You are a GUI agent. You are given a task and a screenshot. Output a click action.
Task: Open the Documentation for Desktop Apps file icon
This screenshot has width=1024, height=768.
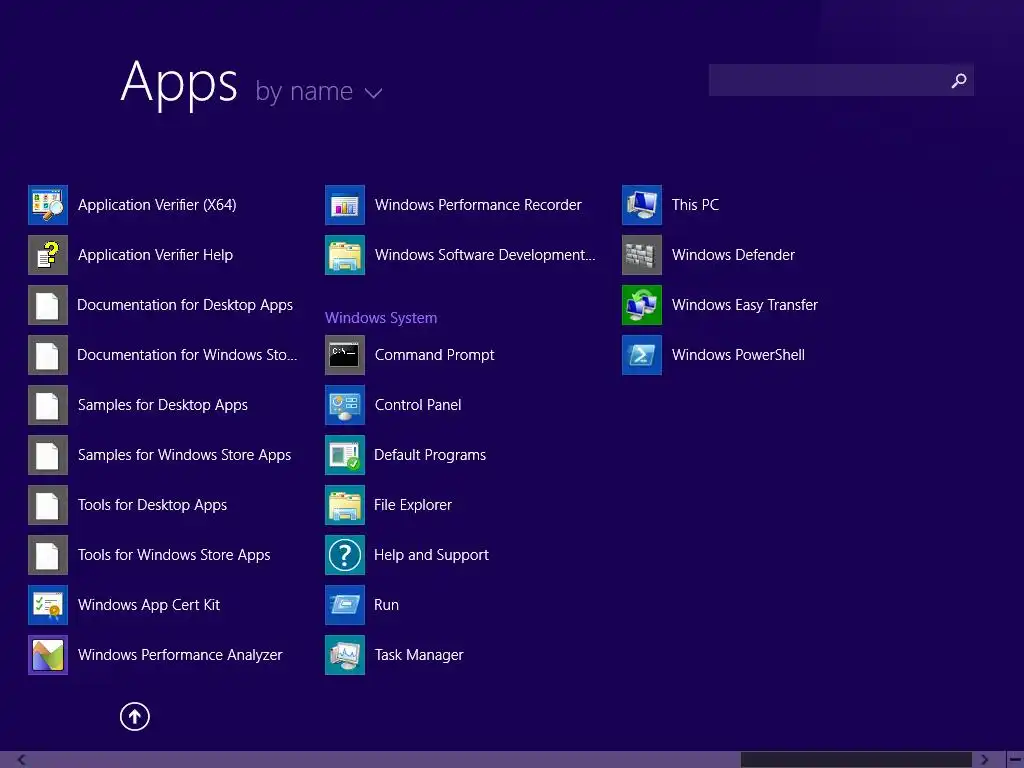coord(48,305)
